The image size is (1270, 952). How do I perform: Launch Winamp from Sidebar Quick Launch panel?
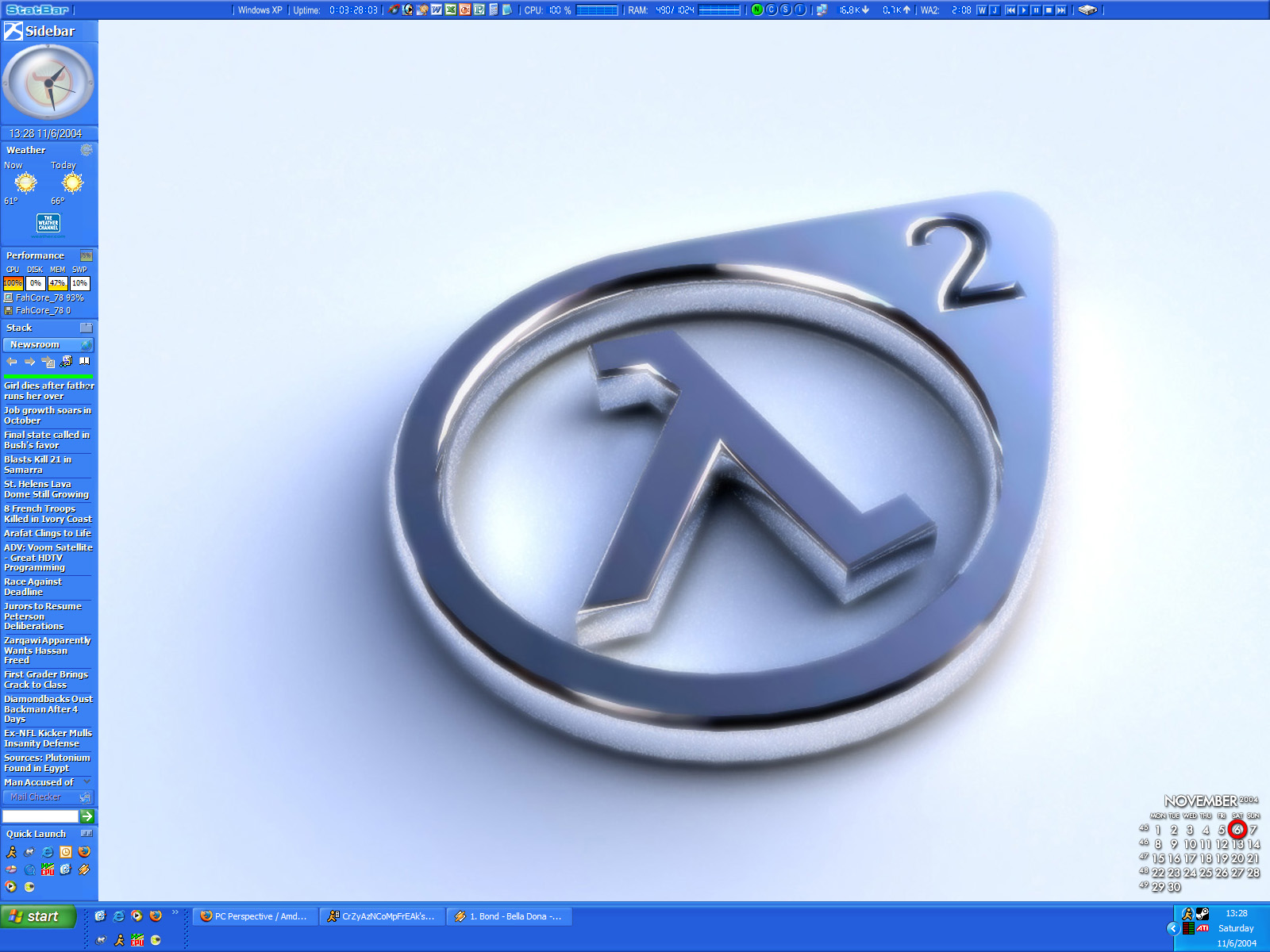[x=84, y=869]
